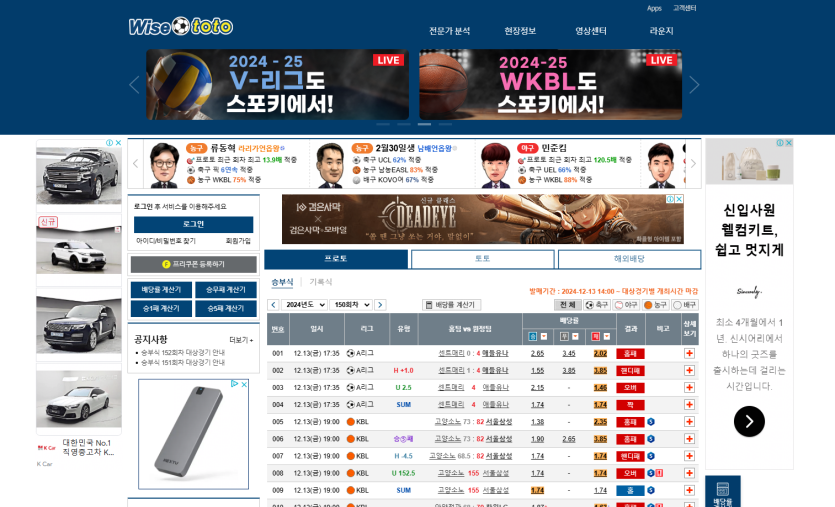Viewport: 835px width, 507px height.
Task: Switch to the 해외배당 tab
Action: 629,259
